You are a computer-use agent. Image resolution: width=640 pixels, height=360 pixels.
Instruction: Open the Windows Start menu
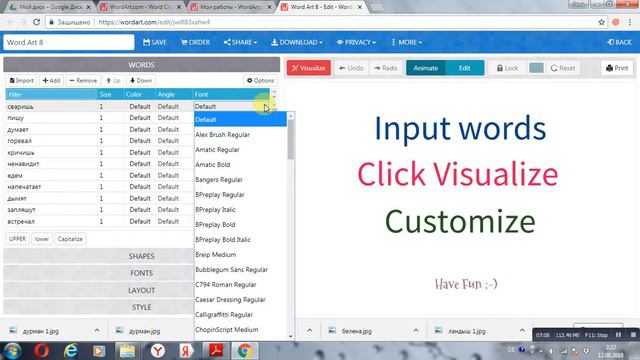12,351
